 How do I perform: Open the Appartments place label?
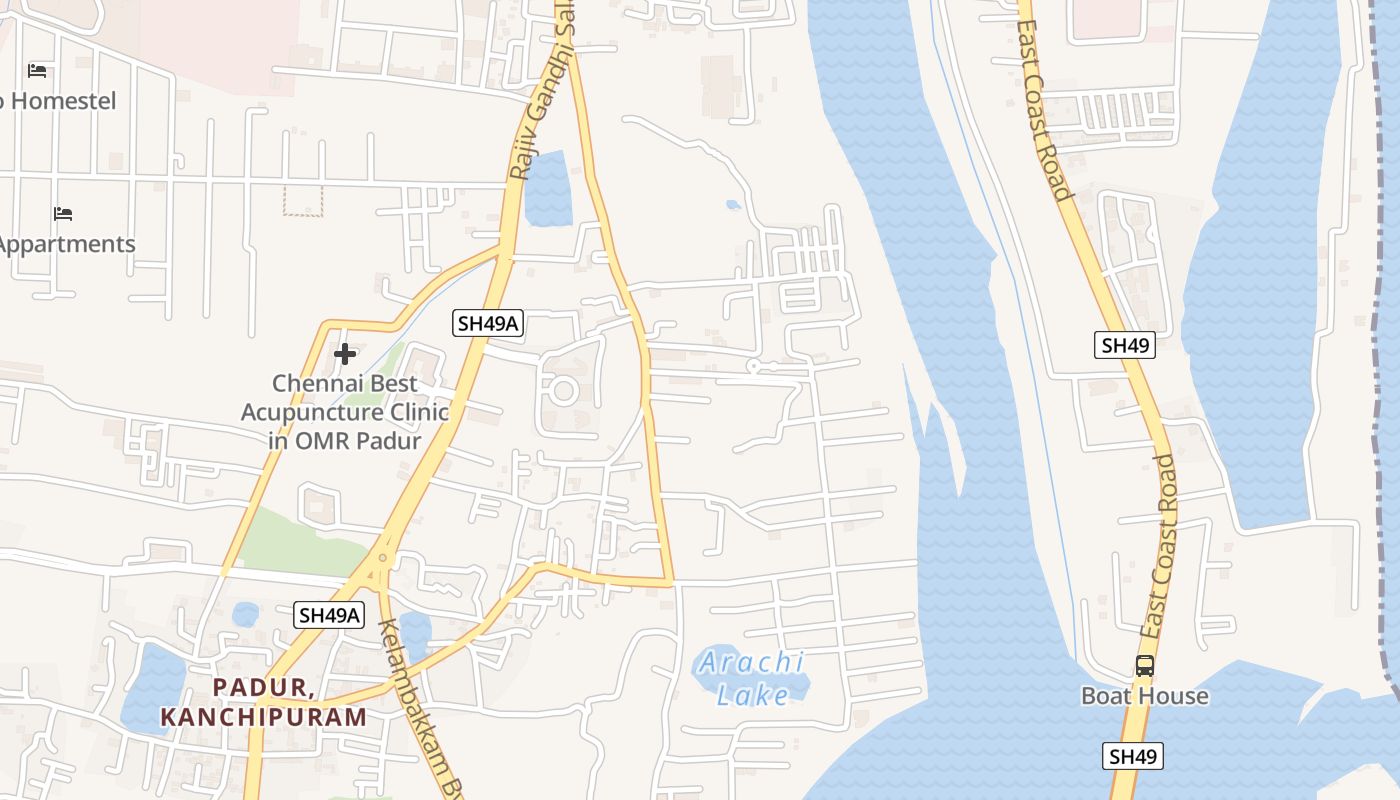67,244
